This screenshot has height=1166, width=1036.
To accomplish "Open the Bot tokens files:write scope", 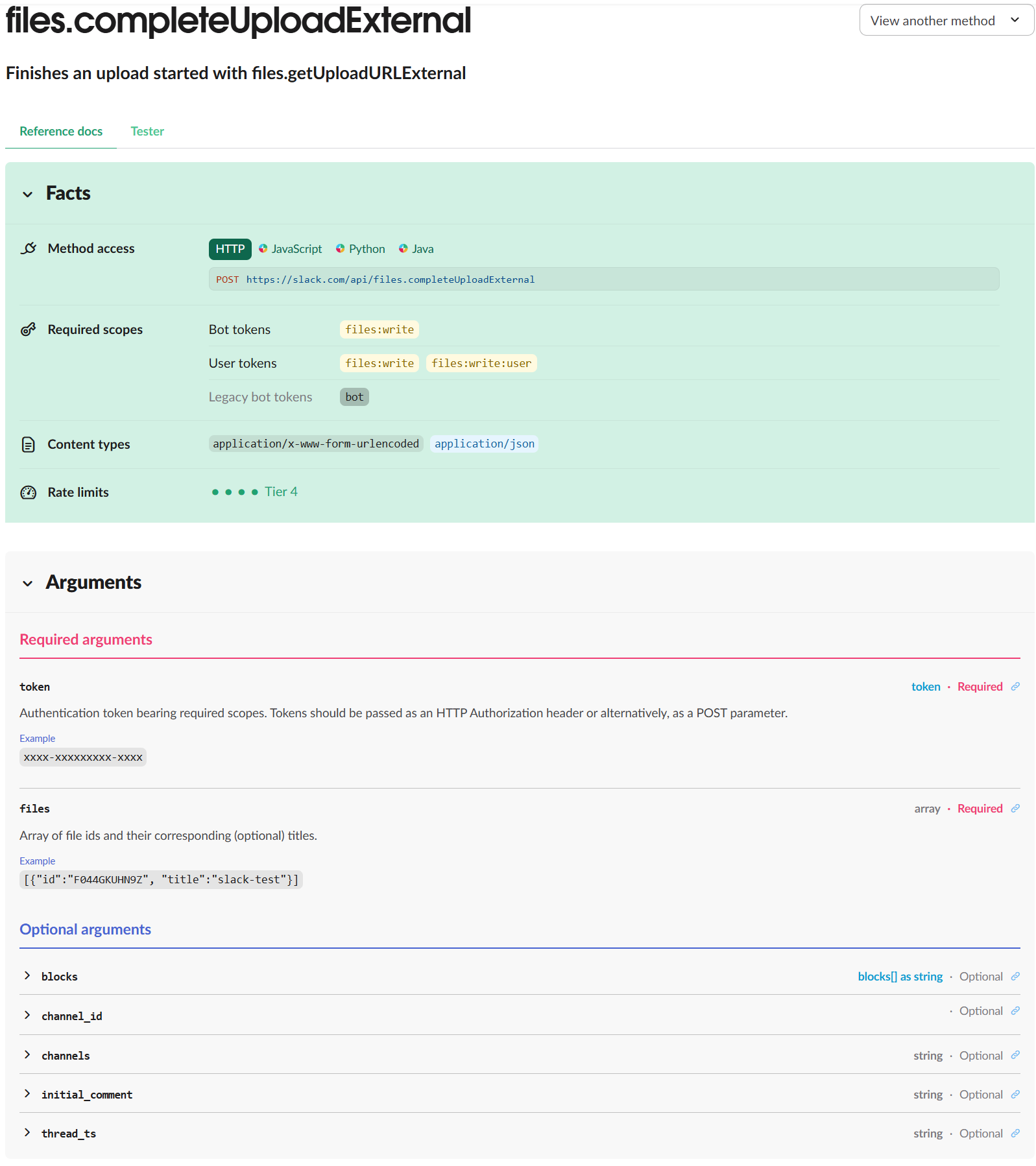I will [379, 329].
